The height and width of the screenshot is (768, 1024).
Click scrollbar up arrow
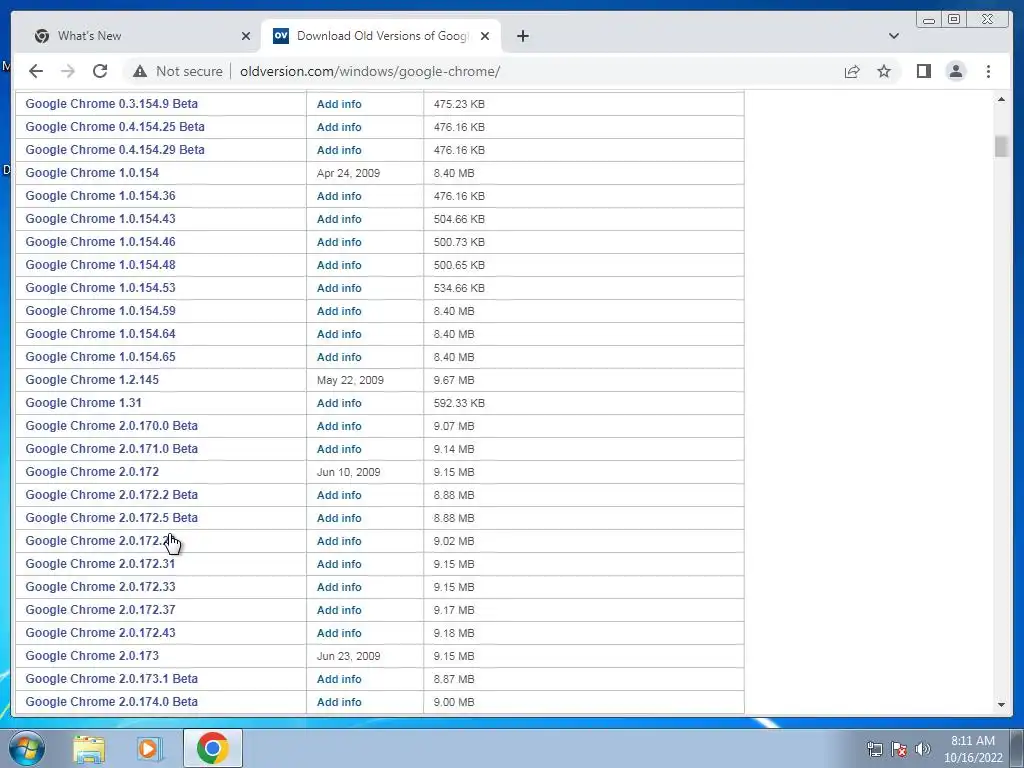tap(1001, 99)
